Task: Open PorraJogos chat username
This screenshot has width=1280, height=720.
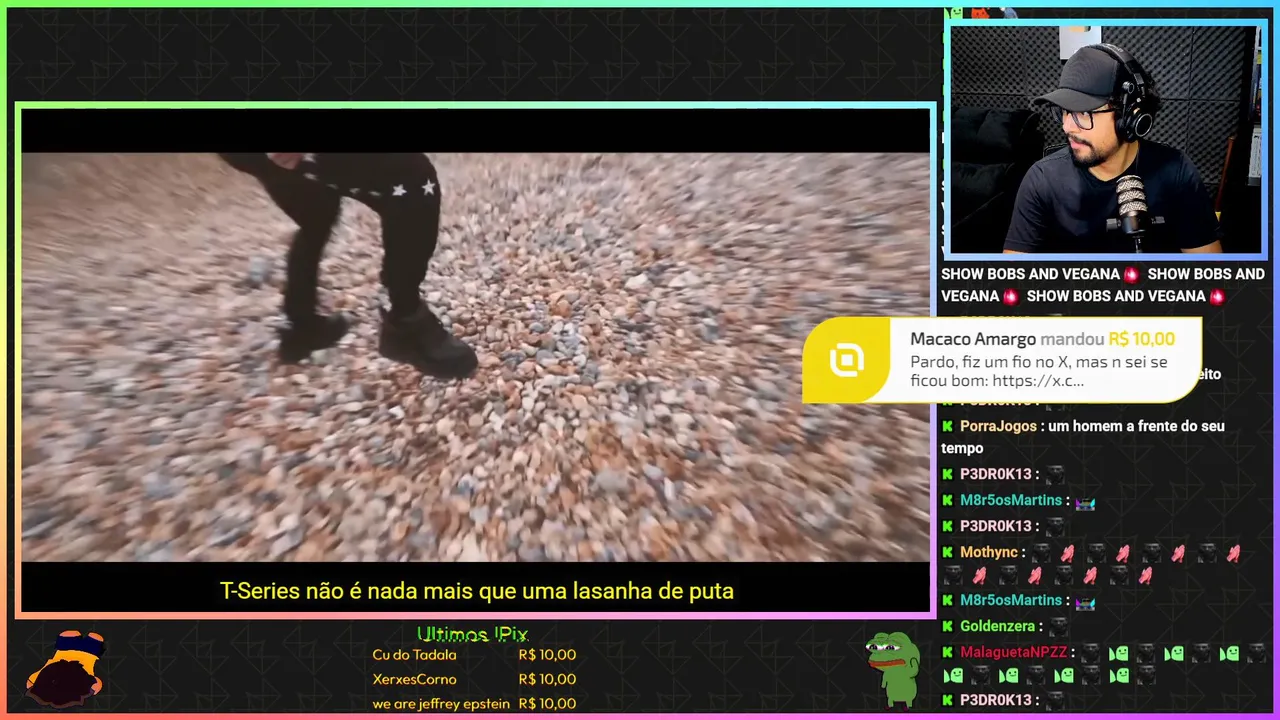Action: [x=998, y=426]
